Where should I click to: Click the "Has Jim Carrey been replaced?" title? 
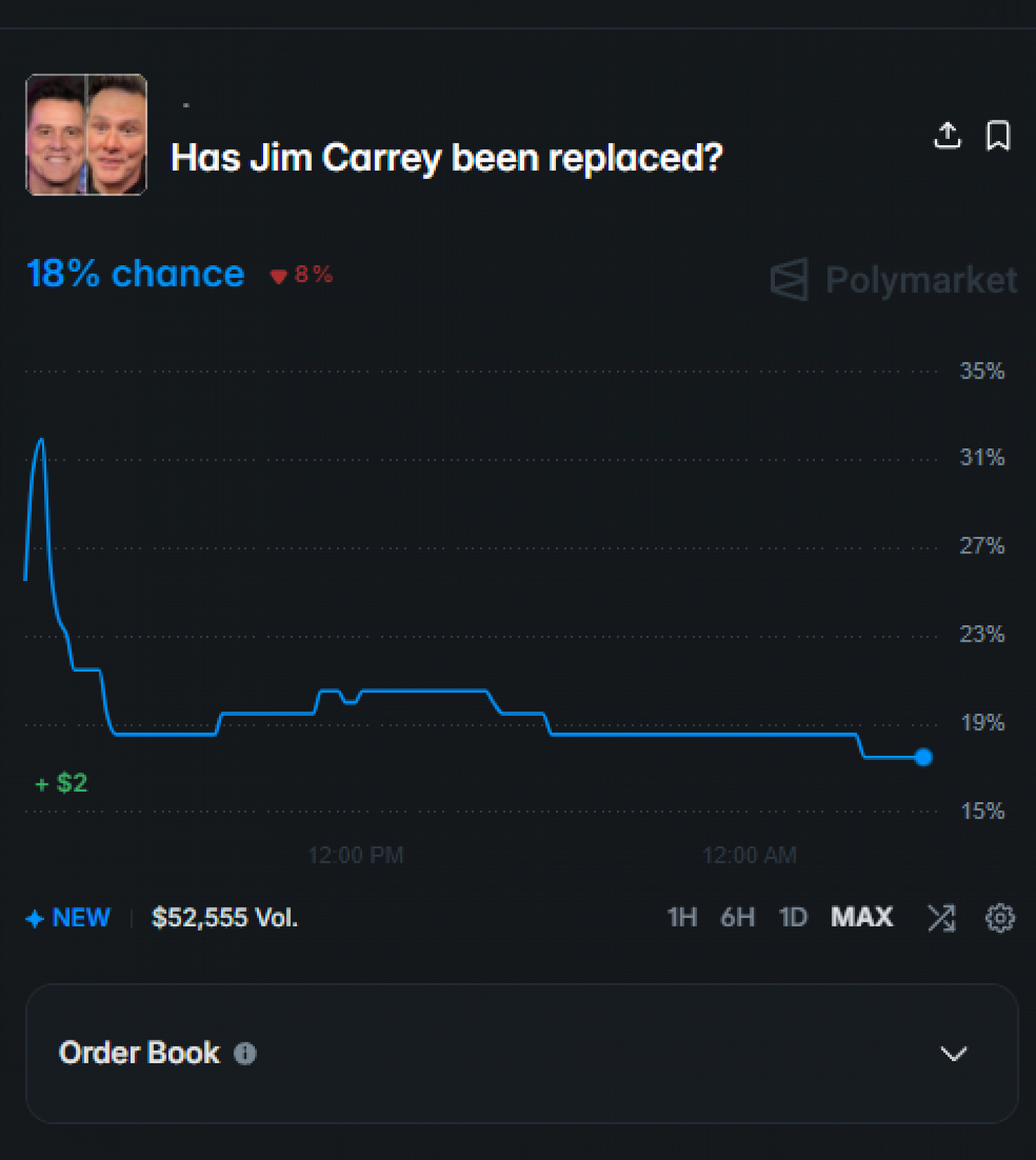click(x=446, y=158)
